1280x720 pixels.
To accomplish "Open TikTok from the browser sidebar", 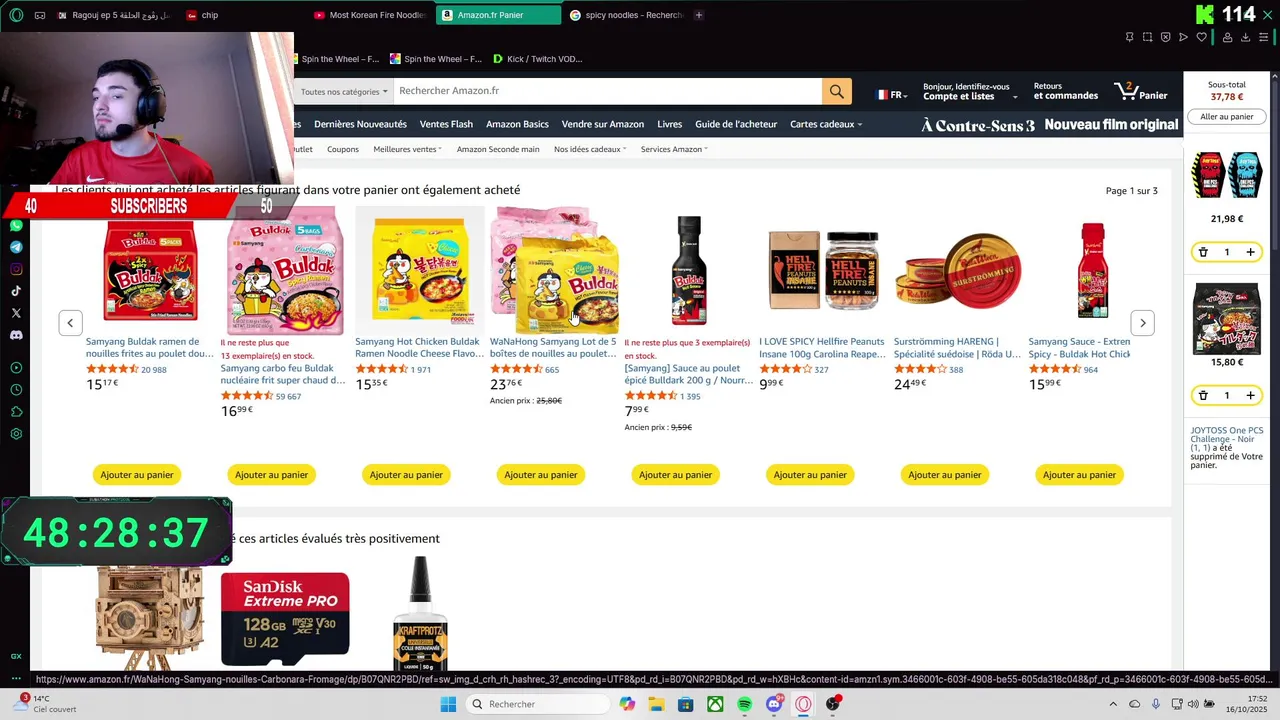I will coord(16,291).
